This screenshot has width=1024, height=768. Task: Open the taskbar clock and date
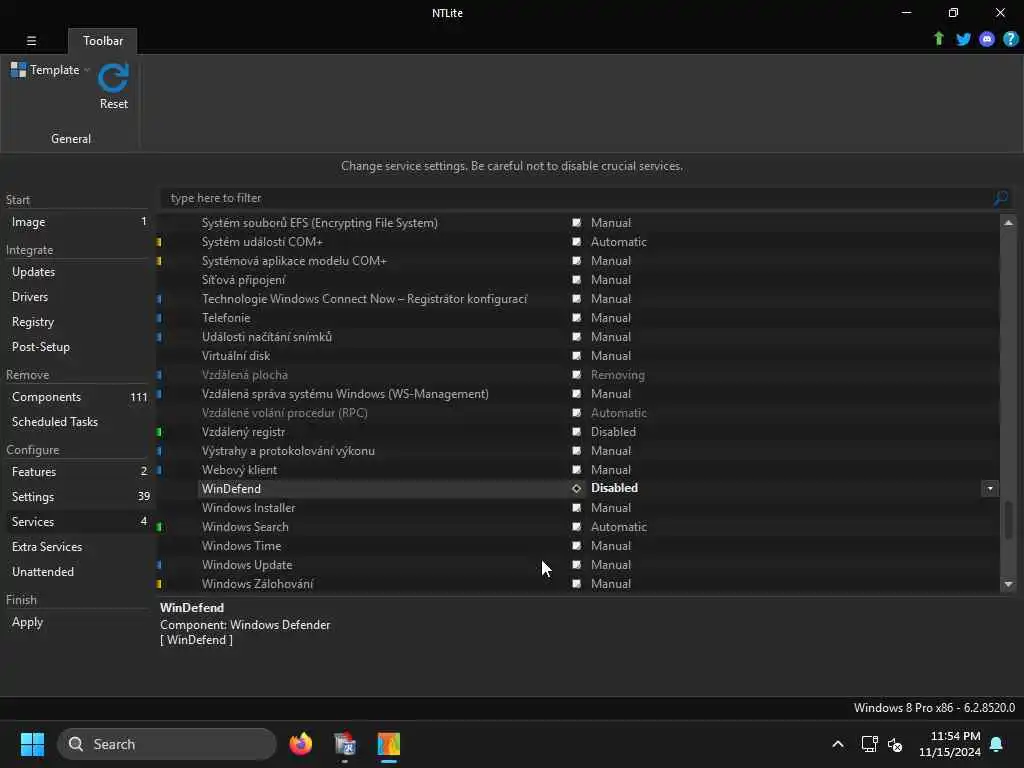tap(950, 744)
